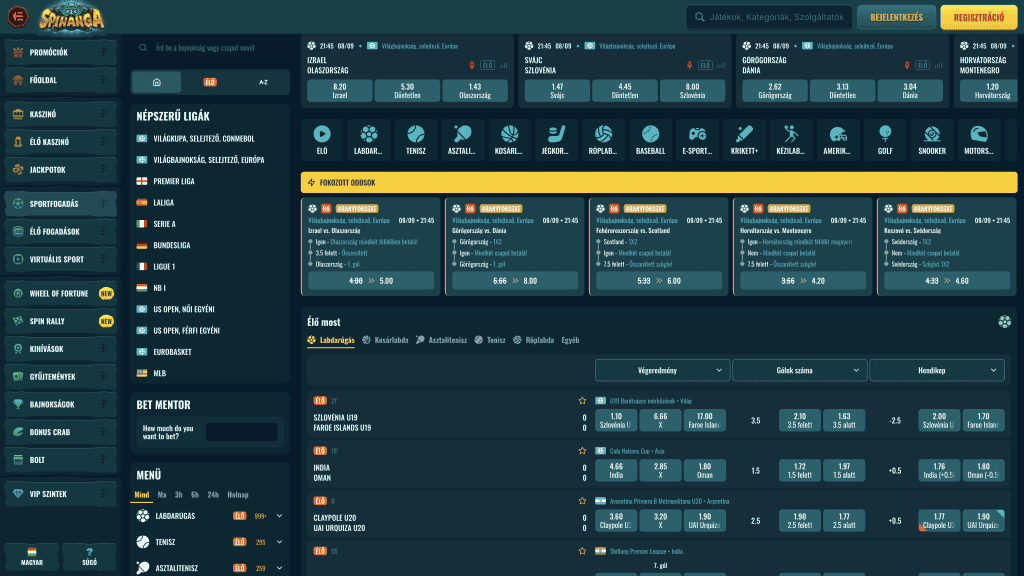Open the Végeredmény market dropdown
The height and width of the screenshot is (576, 1024).
(661, 370)
